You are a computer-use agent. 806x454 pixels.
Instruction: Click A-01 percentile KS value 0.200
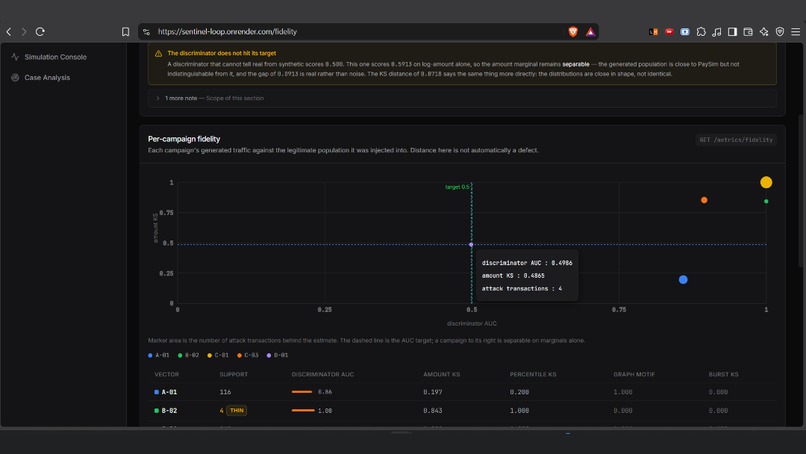[519, 392]
